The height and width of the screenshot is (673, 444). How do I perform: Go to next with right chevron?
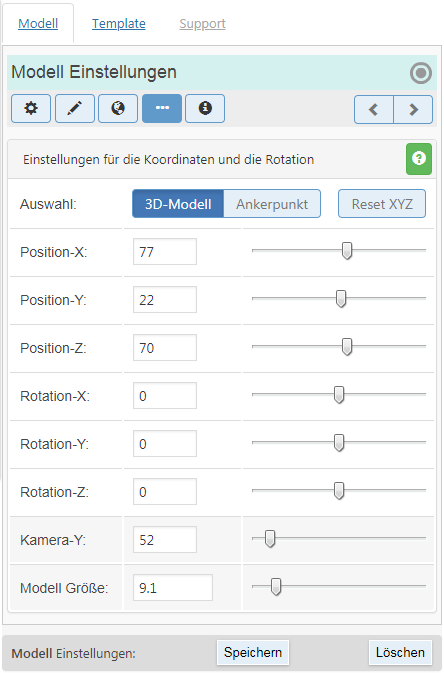point(413,110)
